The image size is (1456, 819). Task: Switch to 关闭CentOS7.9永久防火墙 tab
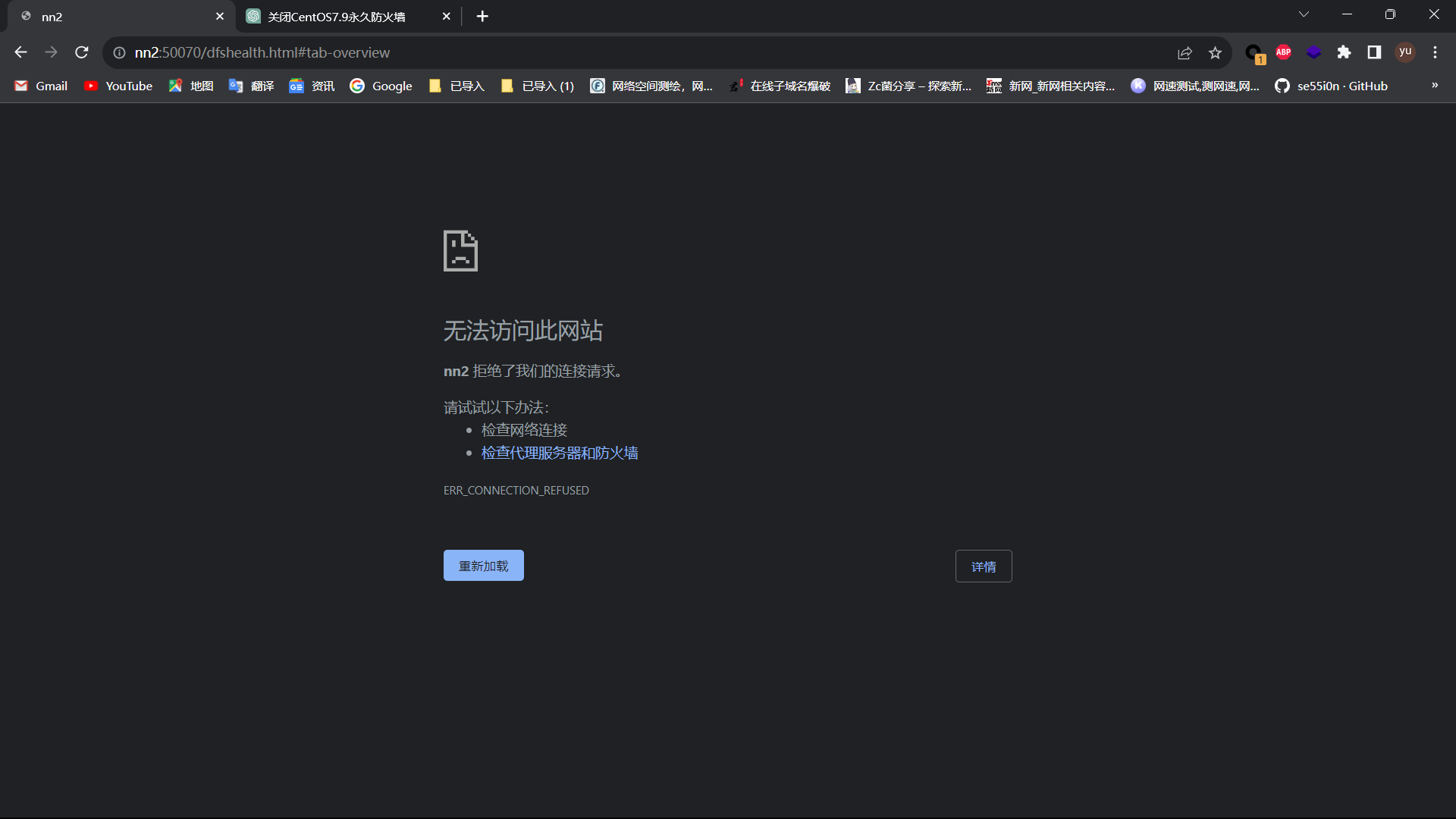click(x=337, y=17)
